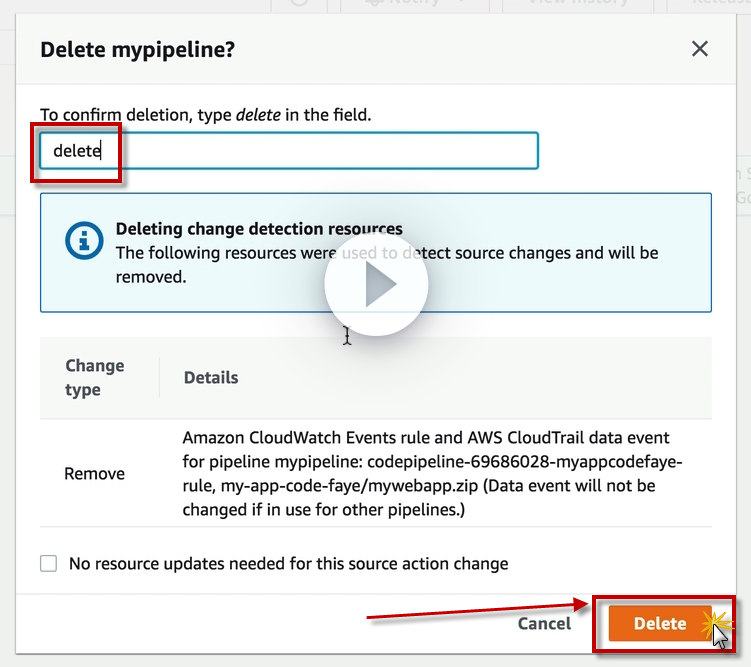
Task: Click the "Deleting change detection resources" heading
Action: (x=259, y=229)
